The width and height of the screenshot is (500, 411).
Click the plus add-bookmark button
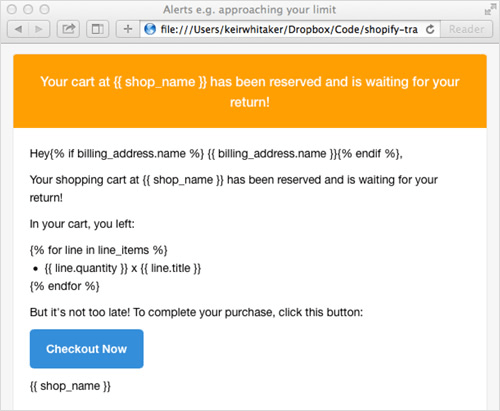[x=128, y=29]
